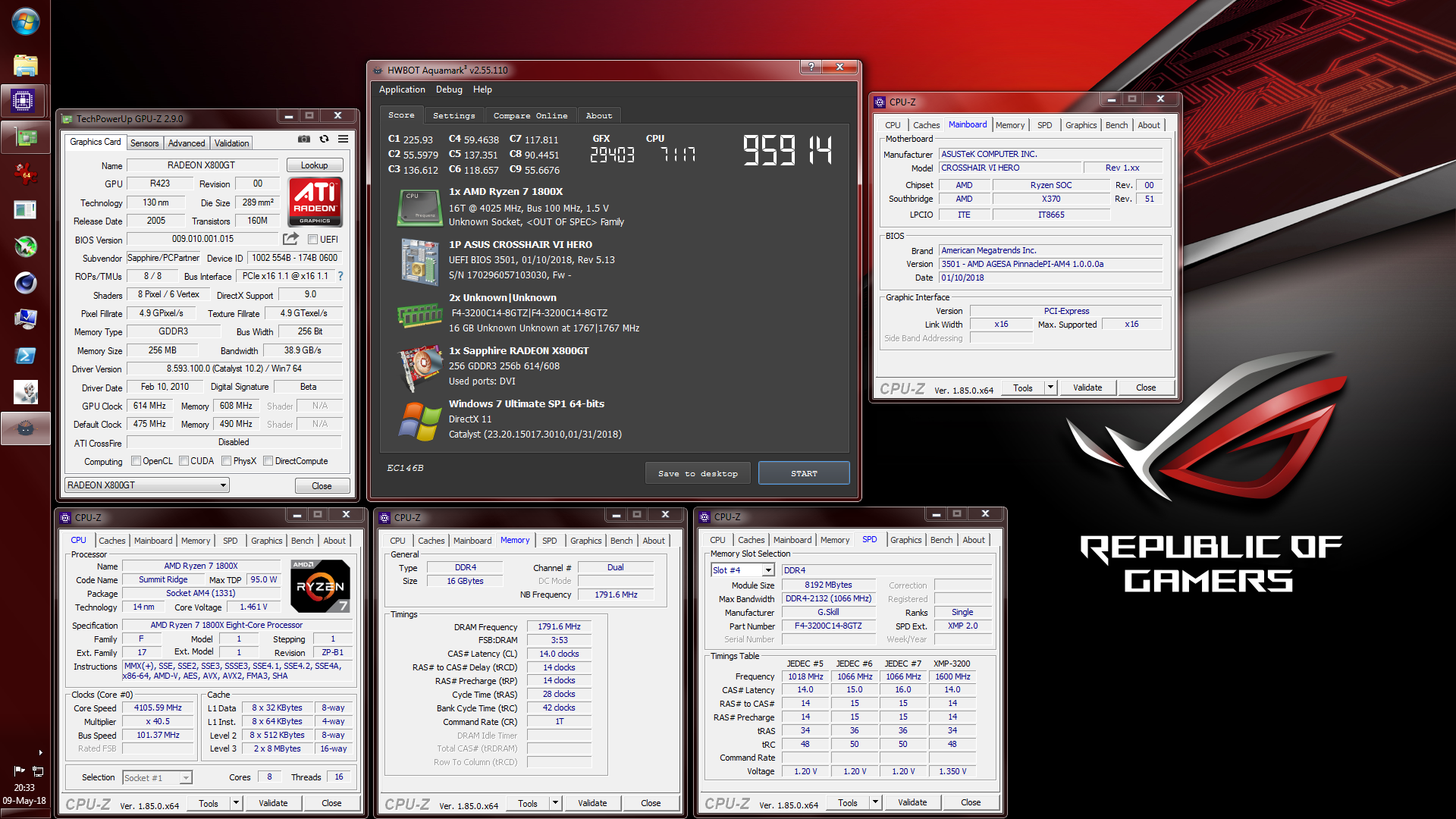
Task: Click the Ryzen logo in CPU-Z
Action: (321, 586)
